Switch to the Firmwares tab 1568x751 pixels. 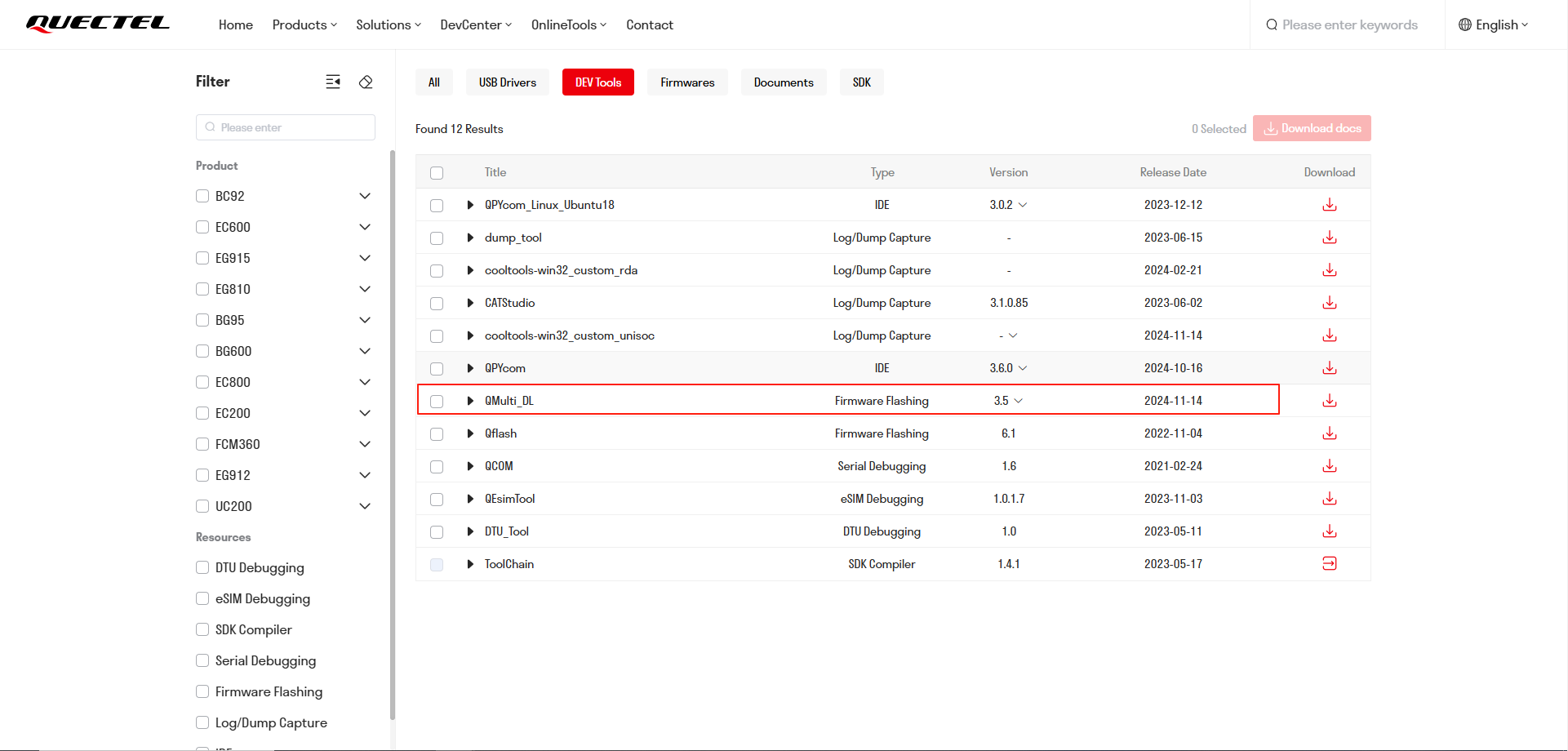coord(687,82)
